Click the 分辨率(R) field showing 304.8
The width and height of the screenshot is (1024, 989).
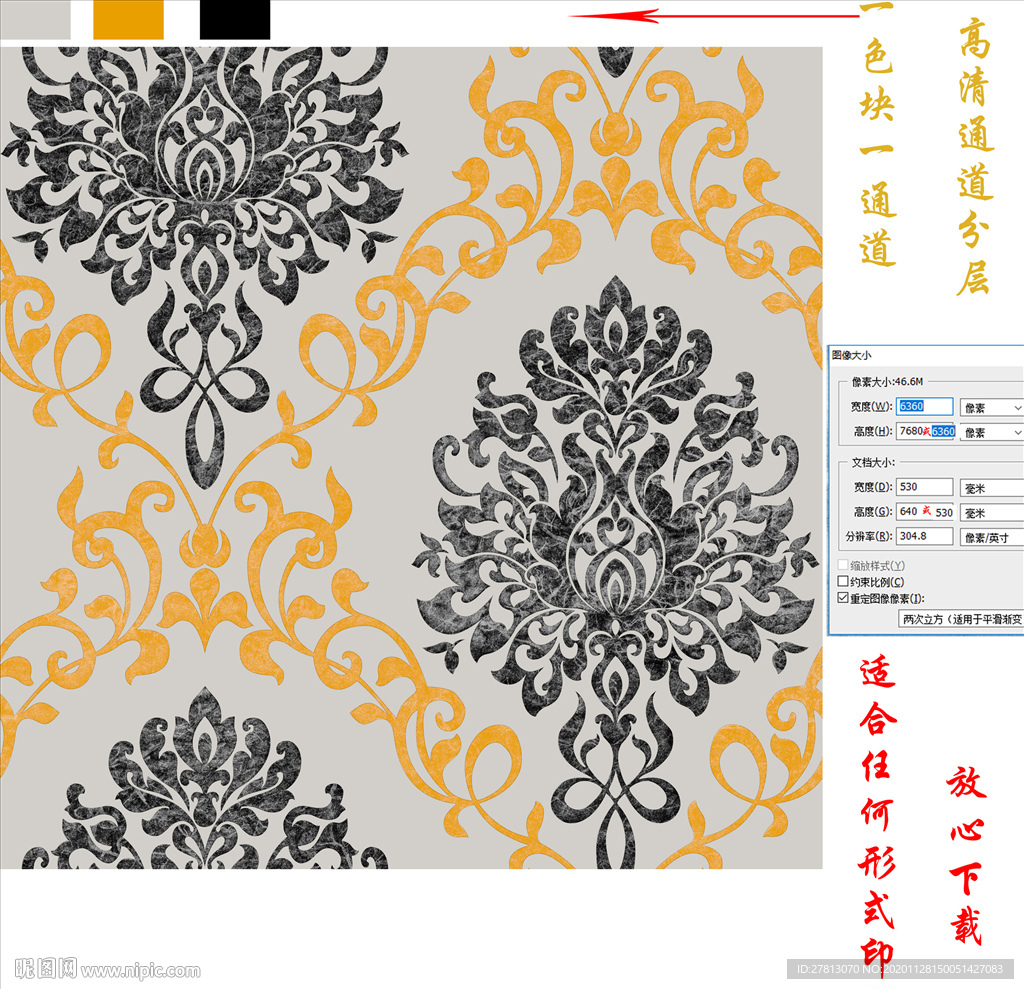coord(924,536)
